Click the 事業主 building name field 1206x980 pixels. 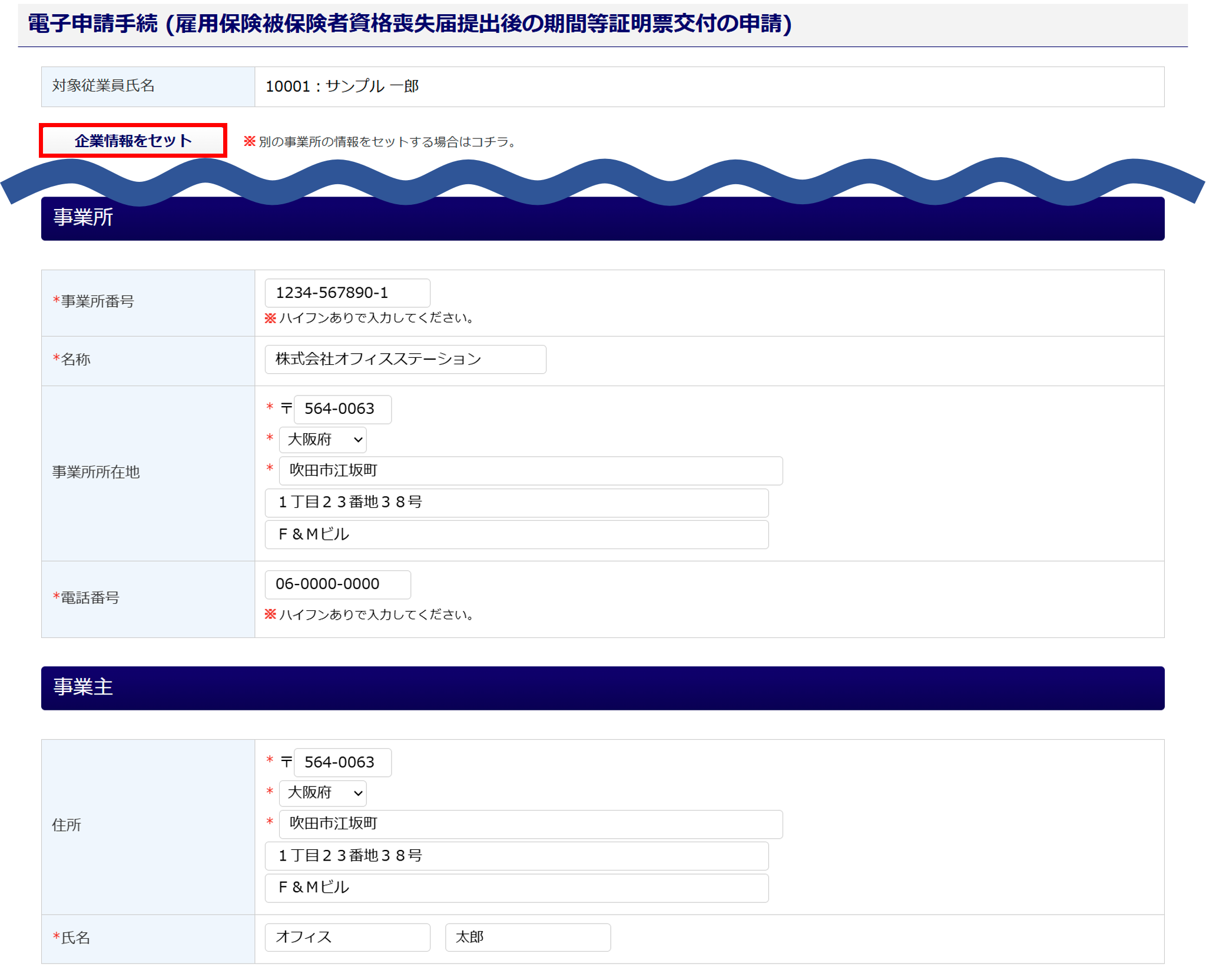tap(516, 888)
